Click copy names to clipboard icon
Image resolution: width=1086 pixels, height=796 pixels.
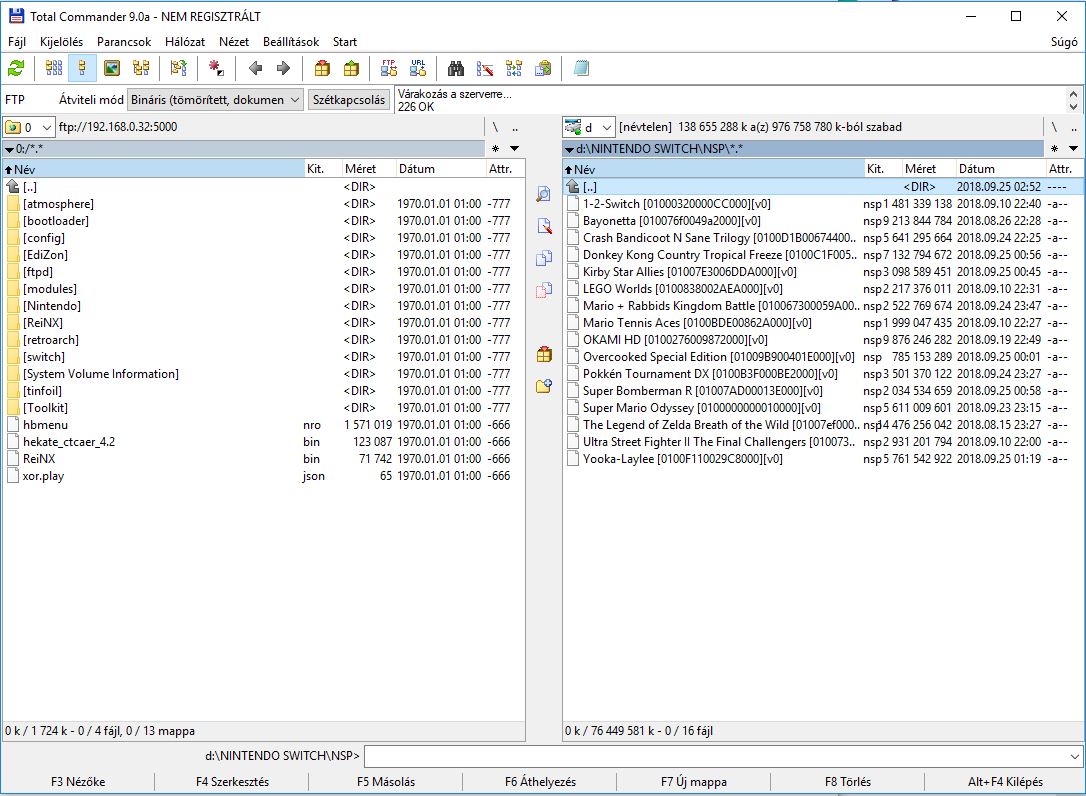543,68
